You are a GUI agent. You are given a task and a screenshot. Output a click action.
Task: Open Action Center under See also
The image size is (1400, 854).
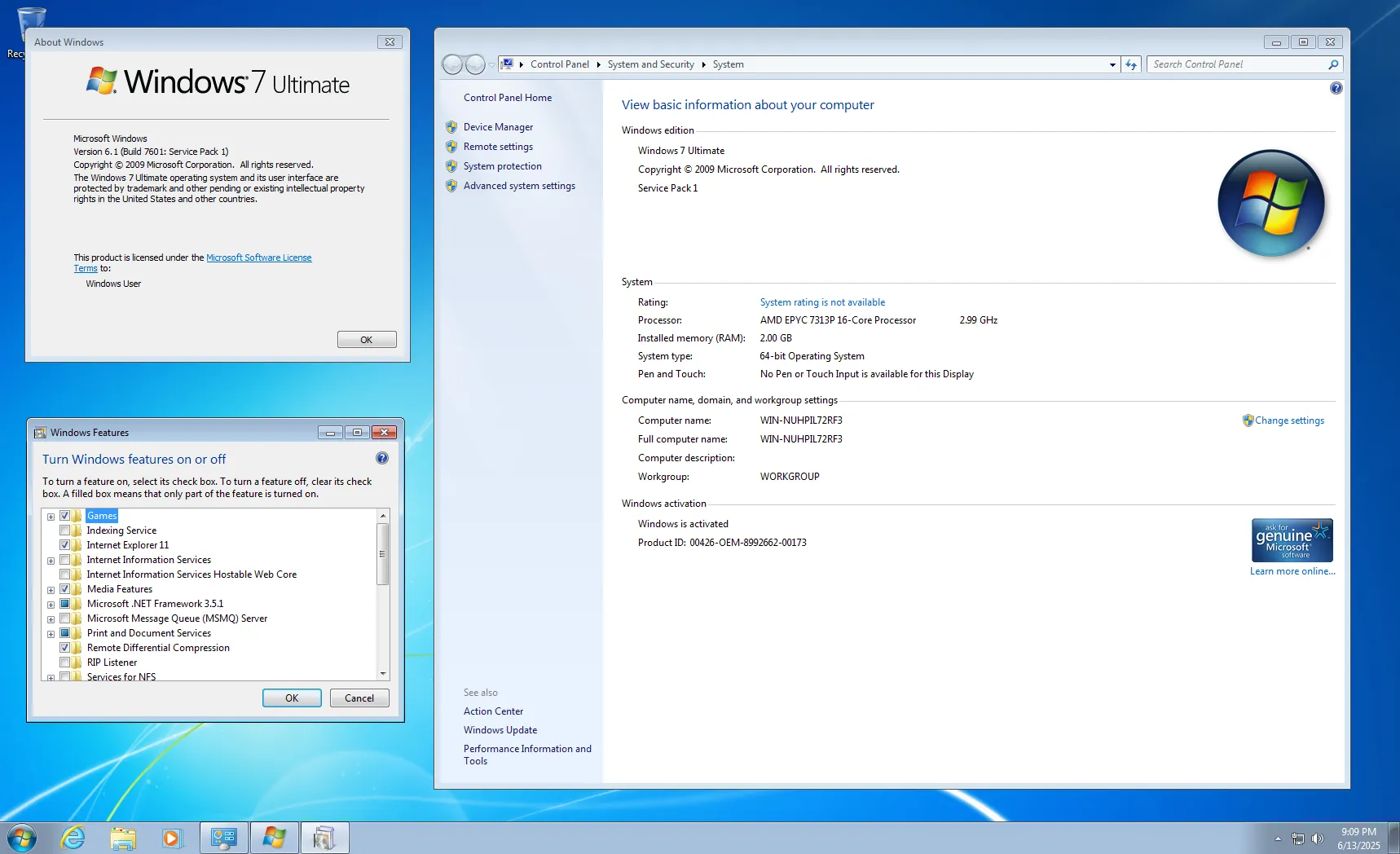point(493,711)
